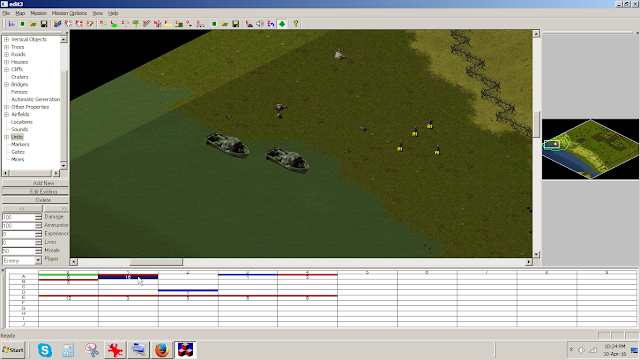Open the Mission Options menu

coord(69,13)
